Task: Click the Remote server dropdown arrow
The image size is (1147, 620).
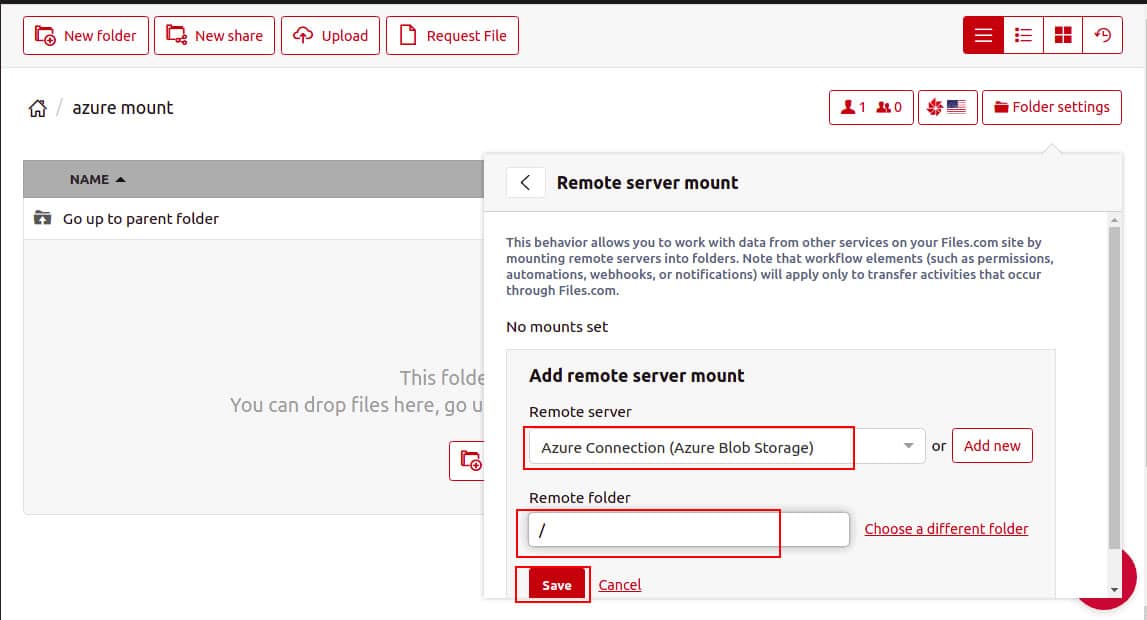Action: pyautogui.click(x=909, y=446)
